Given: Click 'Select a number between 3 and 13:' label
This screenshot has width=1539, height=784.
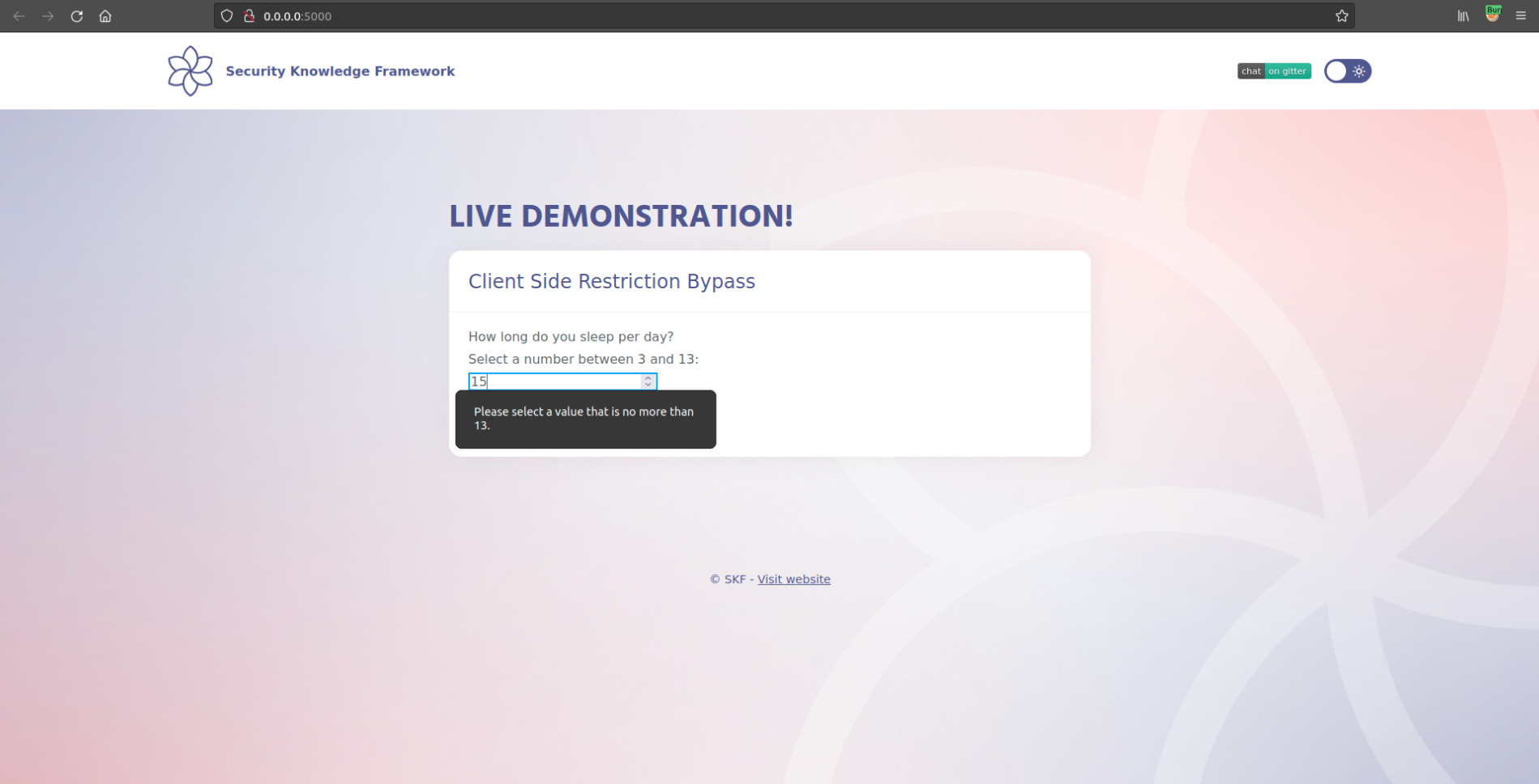Looking at the screenshot, I should pos(584,359).
